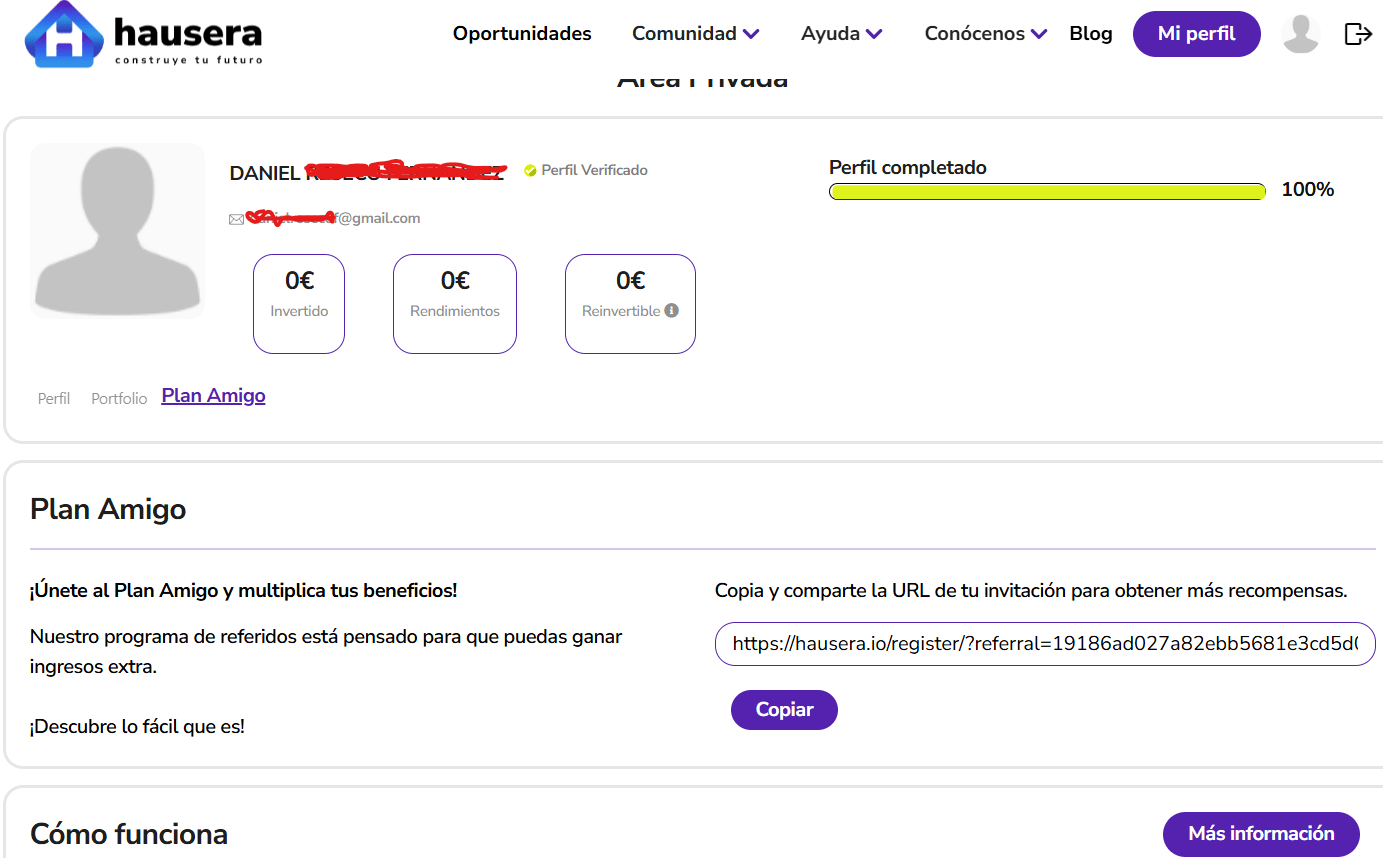This screenshot has height=858, width=1383.
Task: Click the '¡Únete al Plan Amigo' headline
Action: point(243,591)
